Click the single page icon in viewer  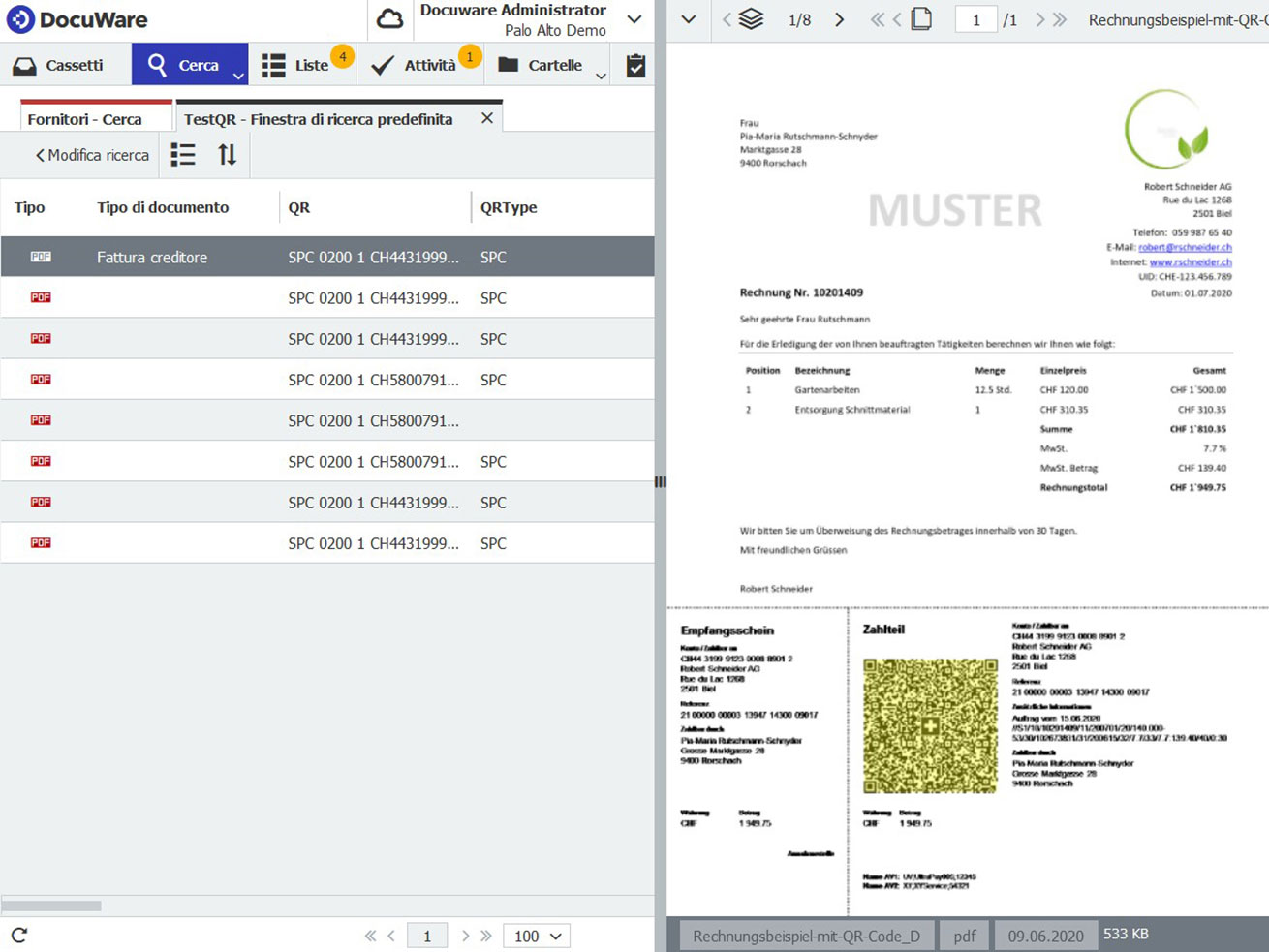(x=921, y=19)
